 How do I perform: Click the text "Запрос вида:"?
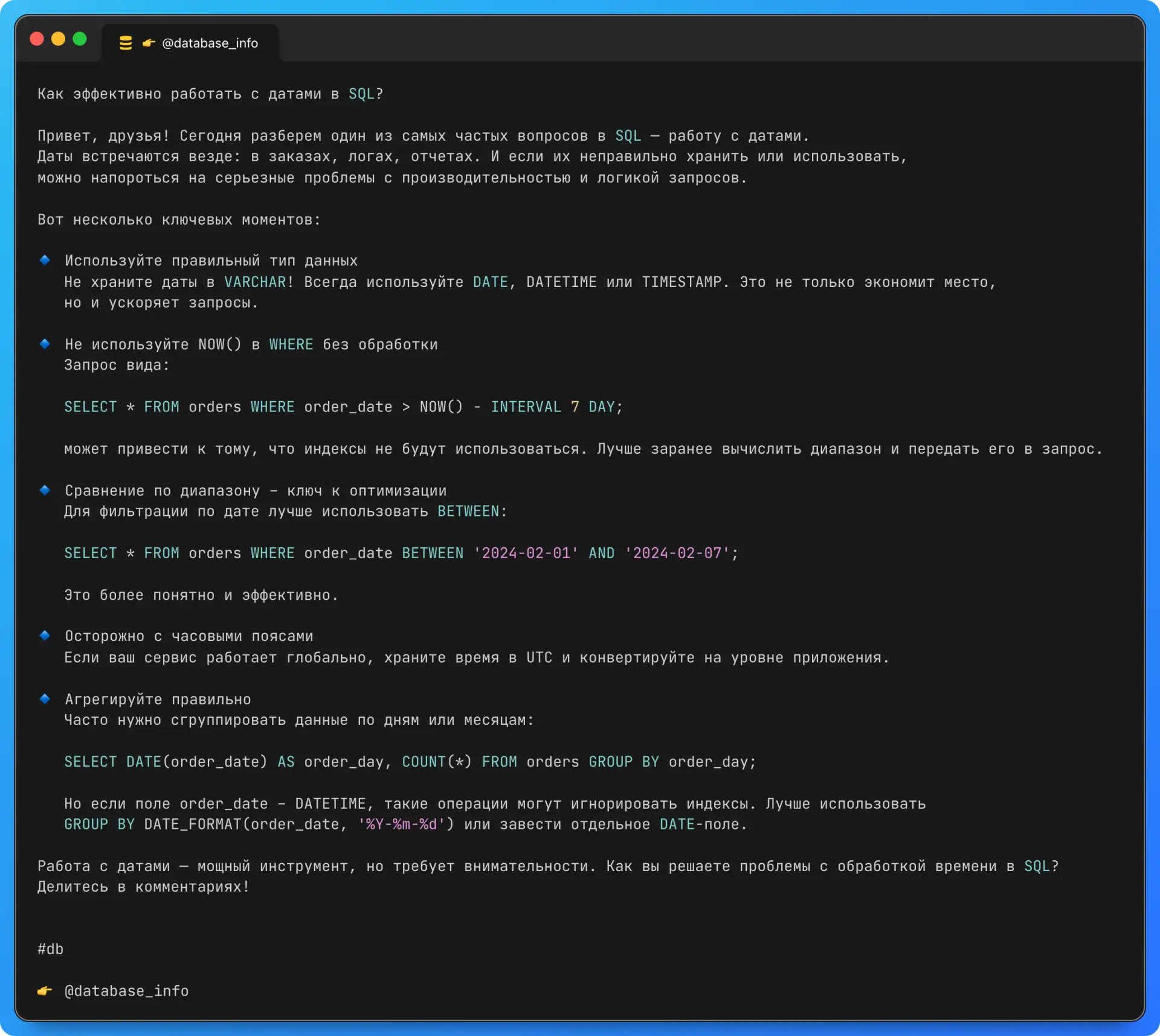point(117,365)
